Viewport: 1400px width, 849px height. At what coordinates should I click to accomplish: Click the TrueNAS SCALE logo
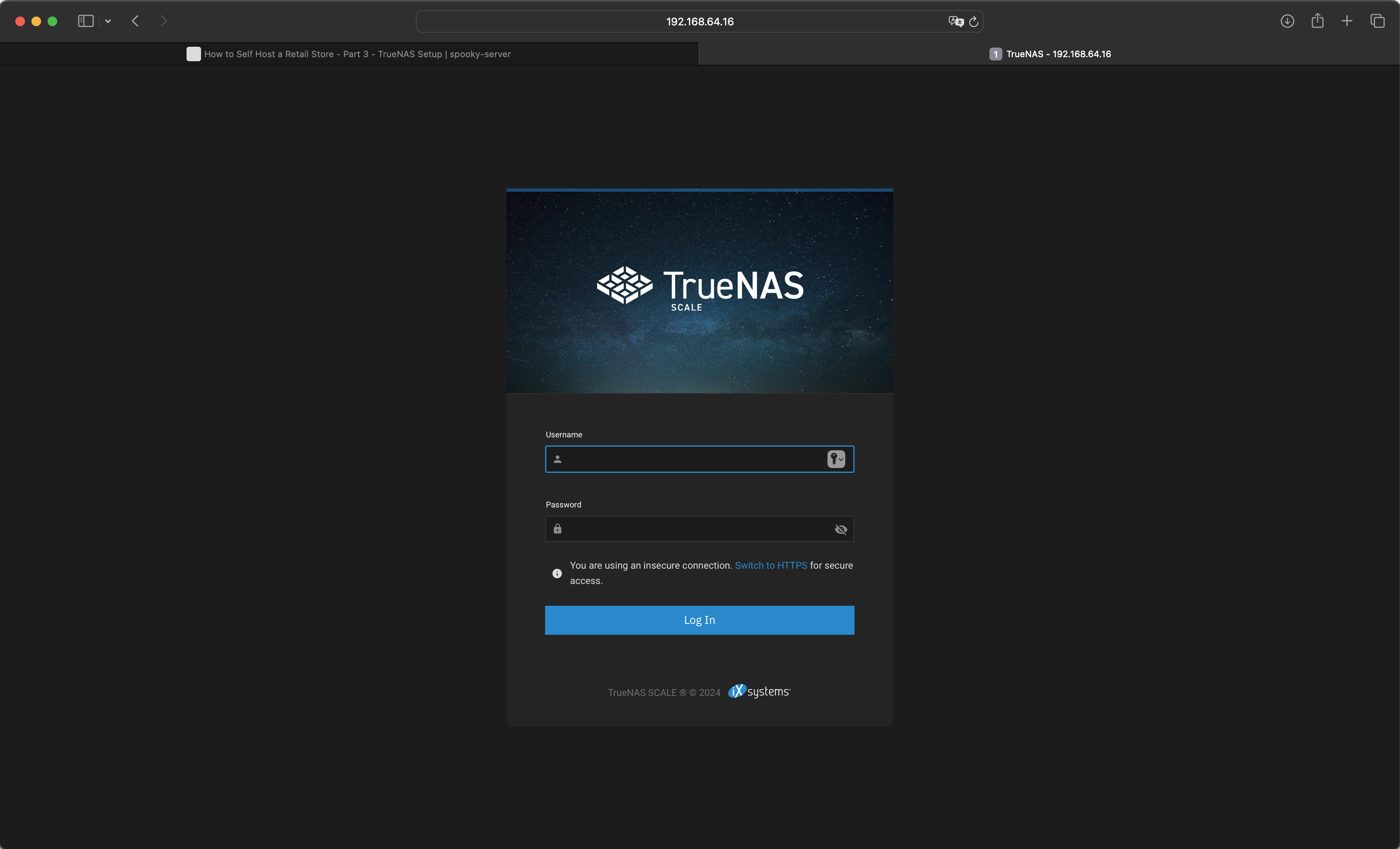pyautogui.click(x=699, y=288)
